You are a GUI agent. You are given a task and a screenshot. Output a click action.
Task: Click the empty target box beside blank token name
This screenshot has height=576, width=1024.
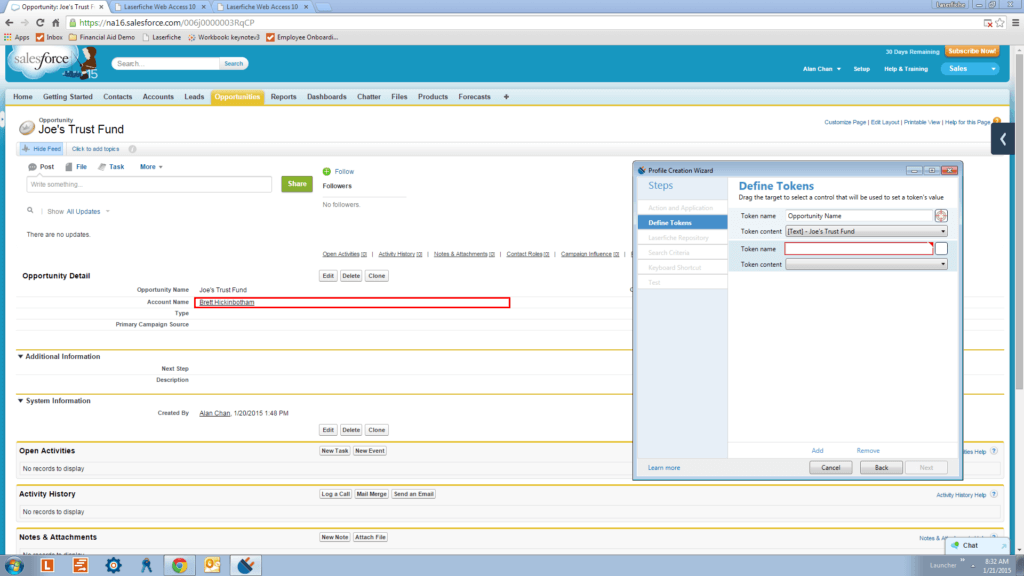pyautogui.click(x=940, y=249)
